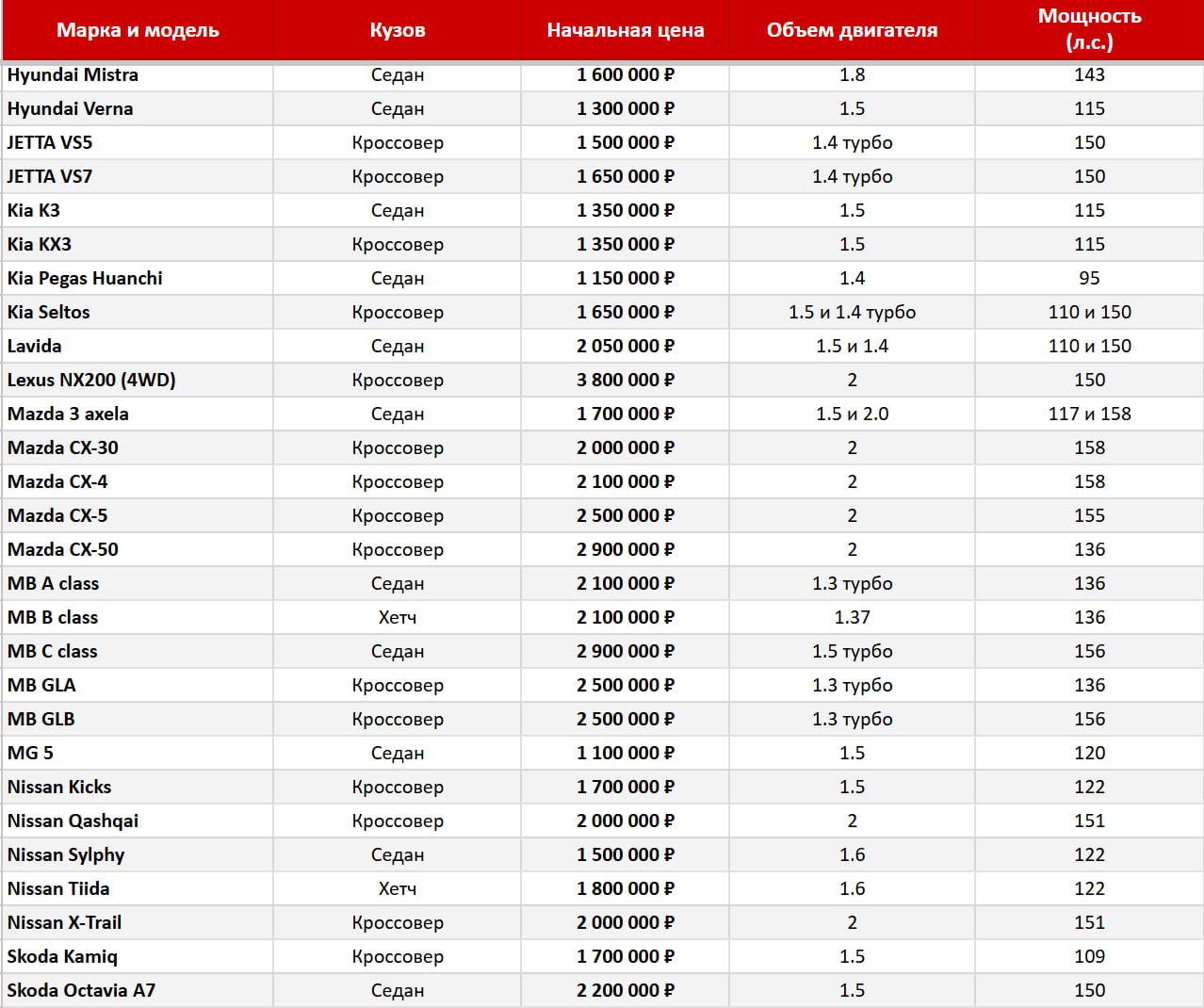Click the 1.37 engine volume cell
The image size is (1204, 1008).
(x=852, y=618)
